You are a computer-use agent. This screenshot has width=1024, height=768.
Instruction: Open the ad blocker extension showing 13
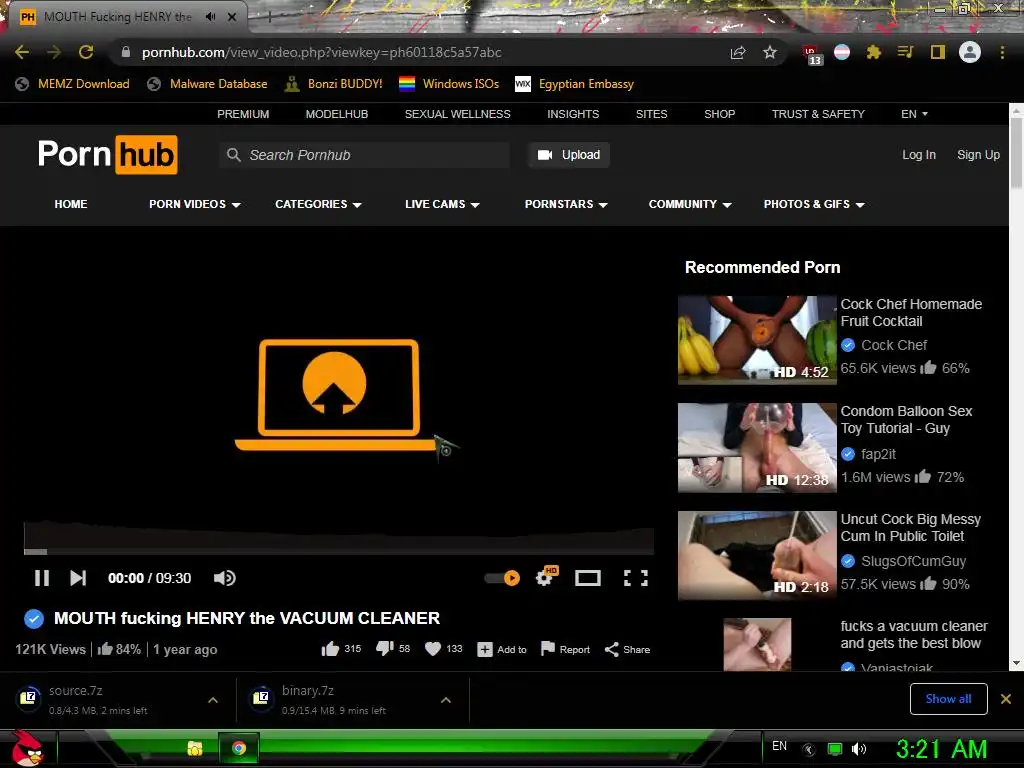click(x=812, y=54)
